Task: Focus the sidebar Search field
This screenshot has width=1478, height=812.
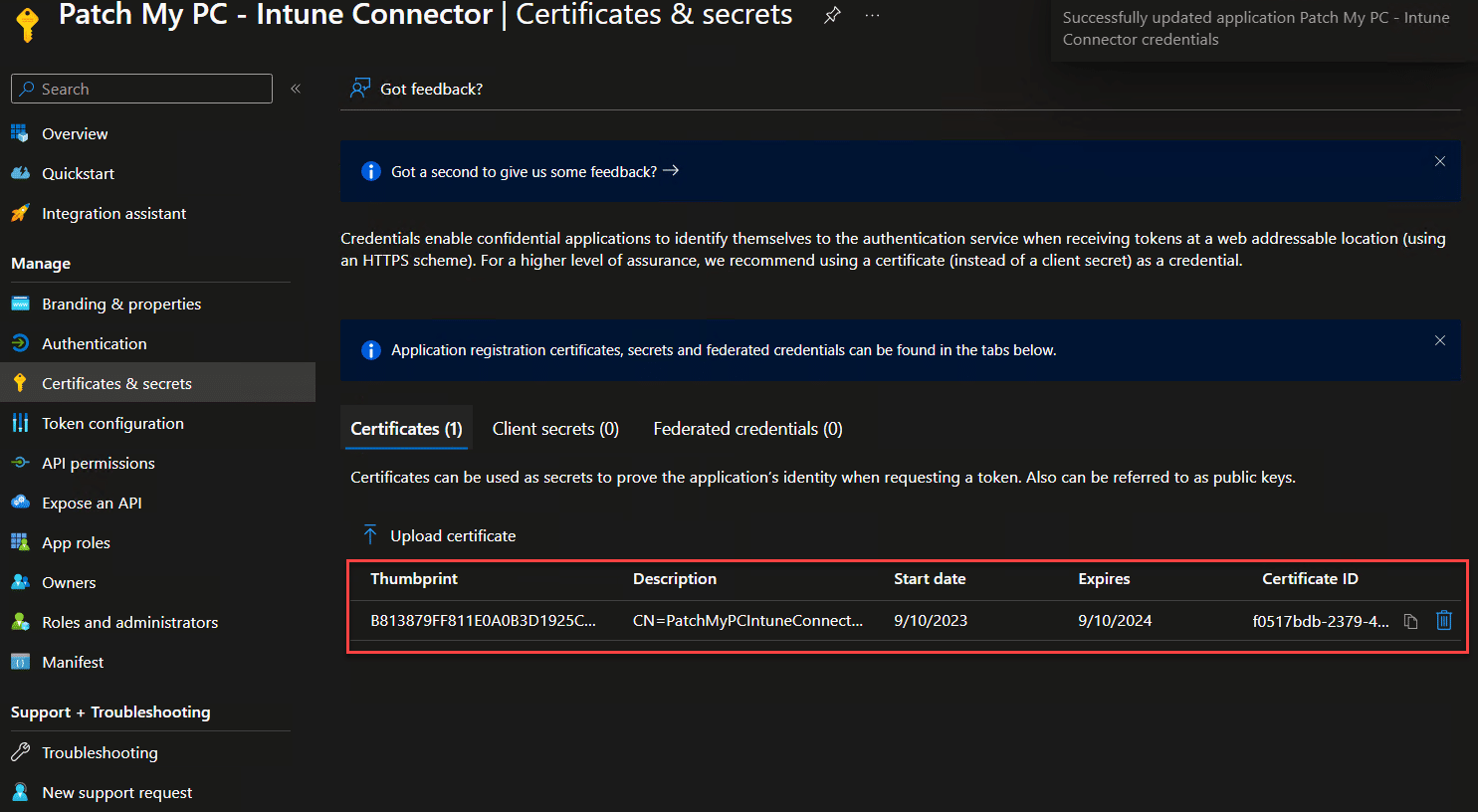Action: [x=149, y=89]
